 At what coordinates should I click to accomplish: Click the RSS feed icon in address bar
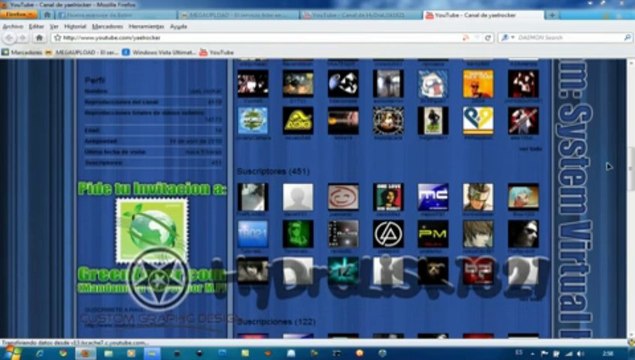point(466,38)
